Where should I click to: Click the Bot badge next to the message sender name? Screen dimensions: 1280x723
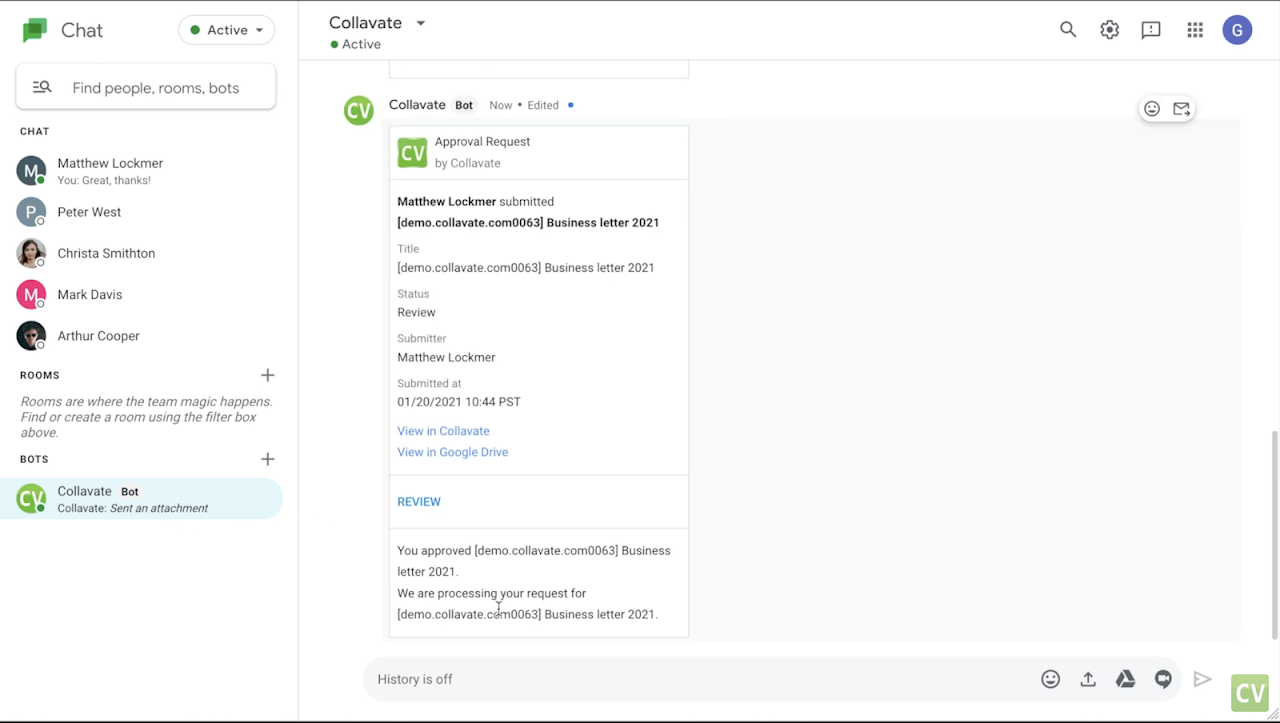click(464, 105)
